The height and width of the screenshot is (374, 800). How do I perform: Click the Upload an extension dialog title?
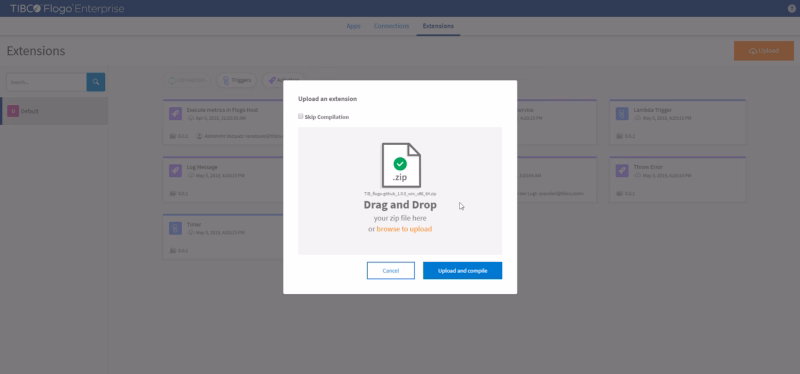coord(328,99)
